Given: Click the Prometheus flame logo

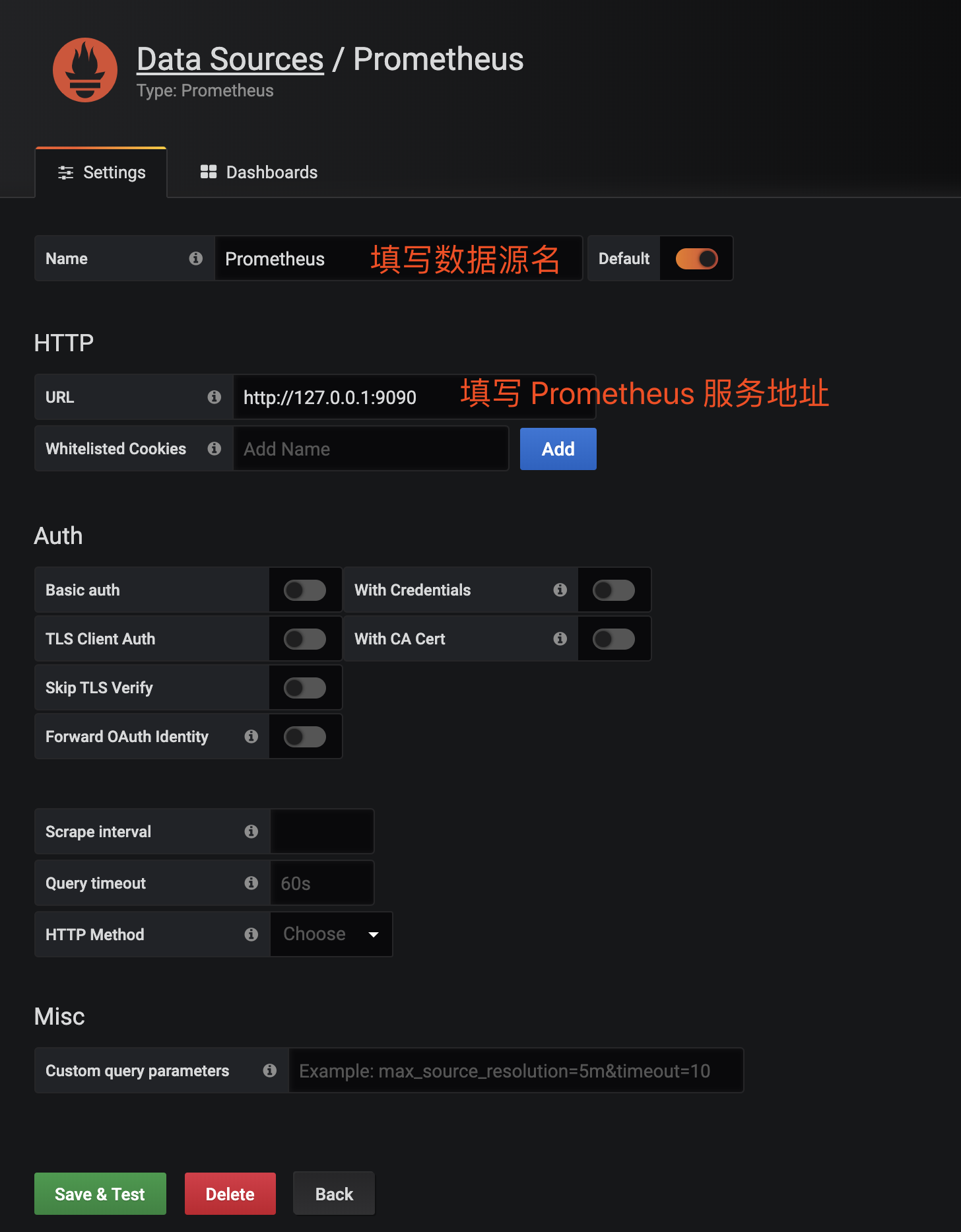Looking at the screenshot, I should pyautogui.click(x=85, y=70).
